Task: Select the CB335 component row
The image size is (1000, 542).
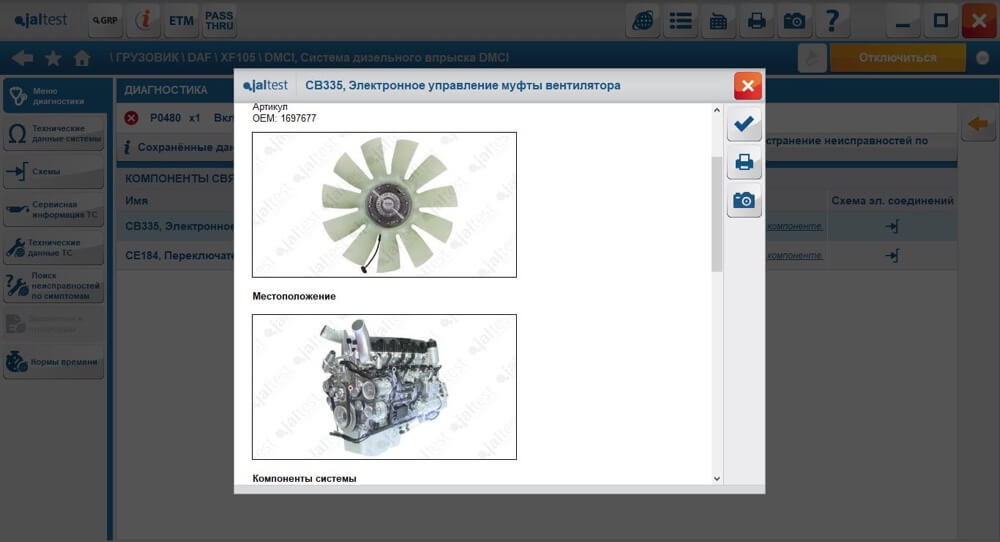Action: [536, 226]
